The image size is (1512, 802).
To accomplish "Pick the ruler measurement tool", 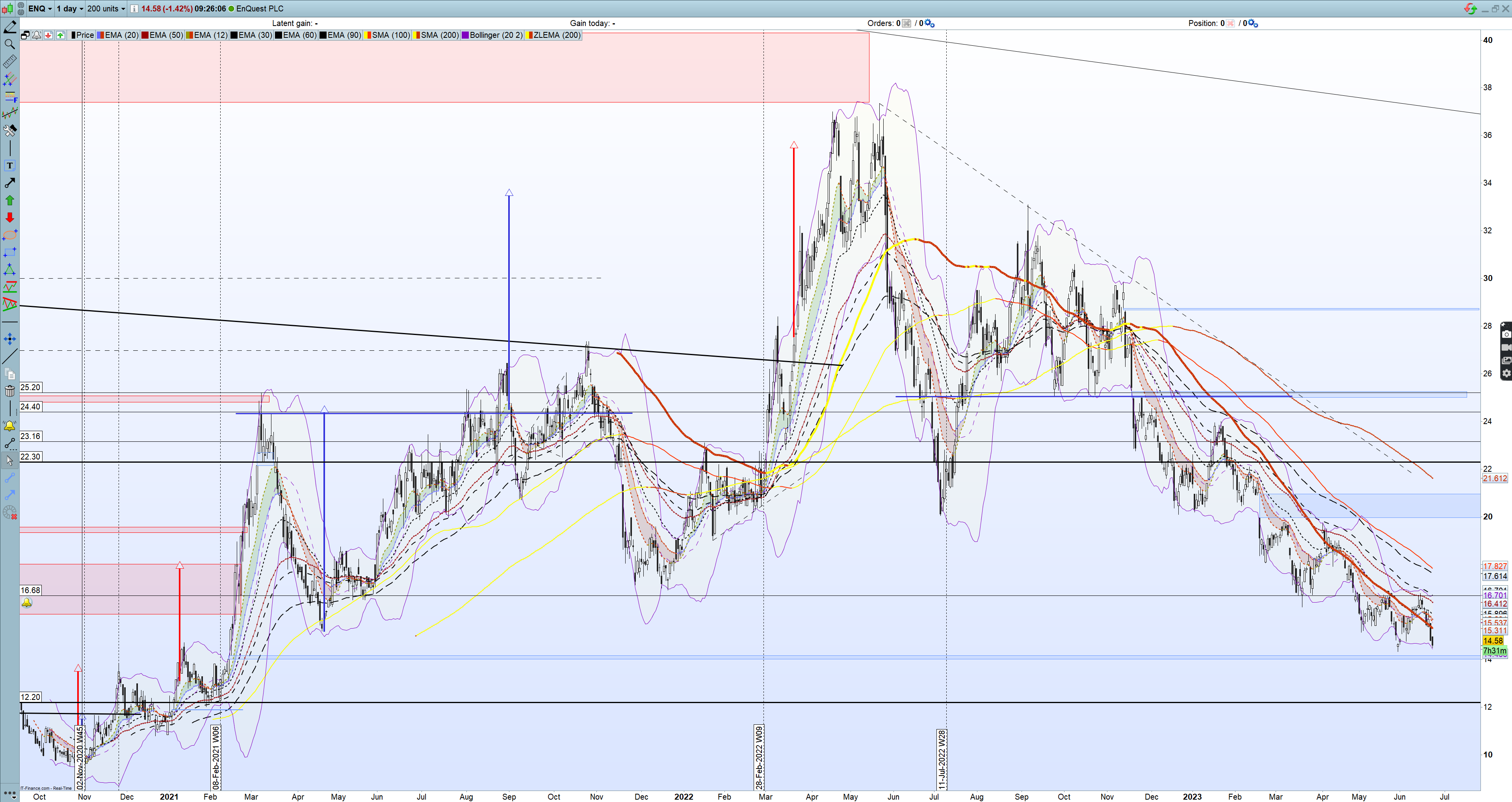I will (x=9, y=61).
